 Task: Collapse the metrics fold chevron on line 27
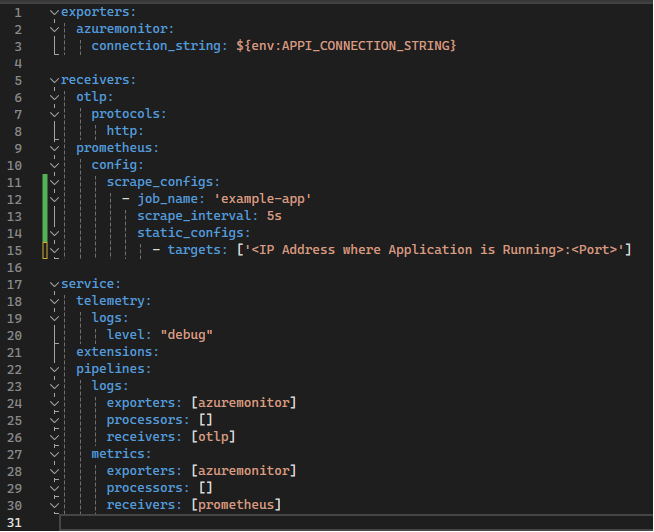click(54, 454)
